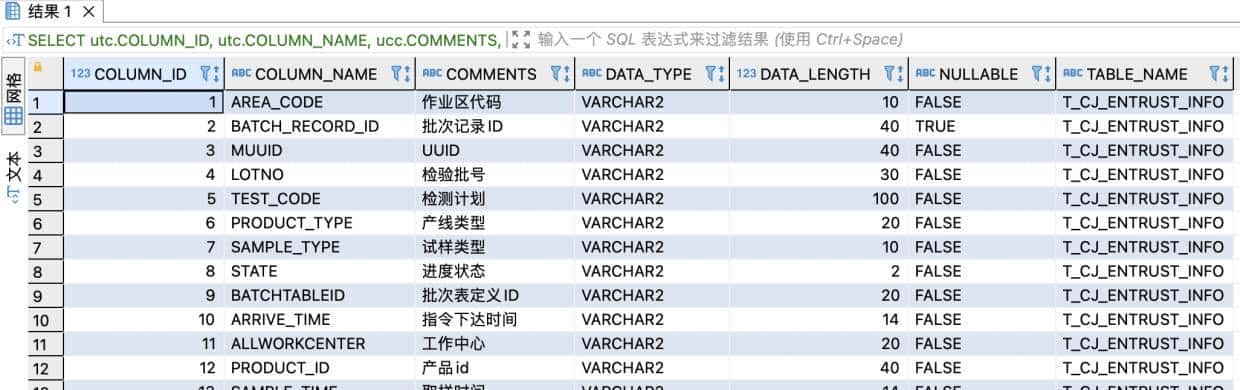Select the BATCH_RECORD_ID cell
The height and width of the screenshot is (390, 1240).
[319, 126]
